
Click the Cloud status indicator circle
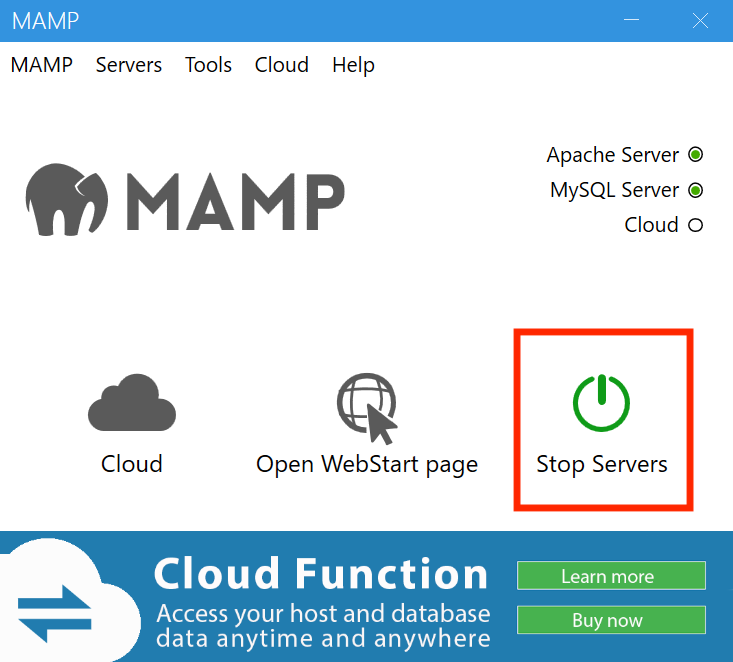(x=696, y=225)
